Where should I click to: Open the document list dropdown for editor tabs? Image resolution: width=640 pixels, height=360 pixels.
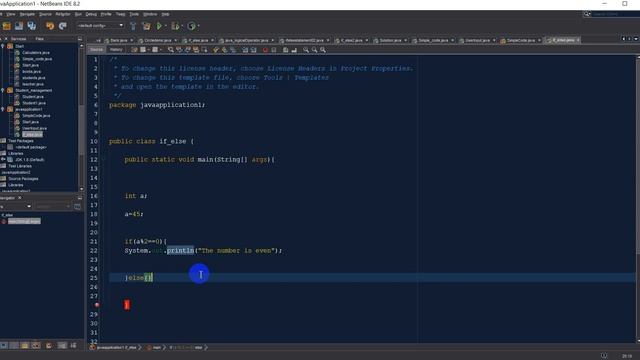pos(636,39)
